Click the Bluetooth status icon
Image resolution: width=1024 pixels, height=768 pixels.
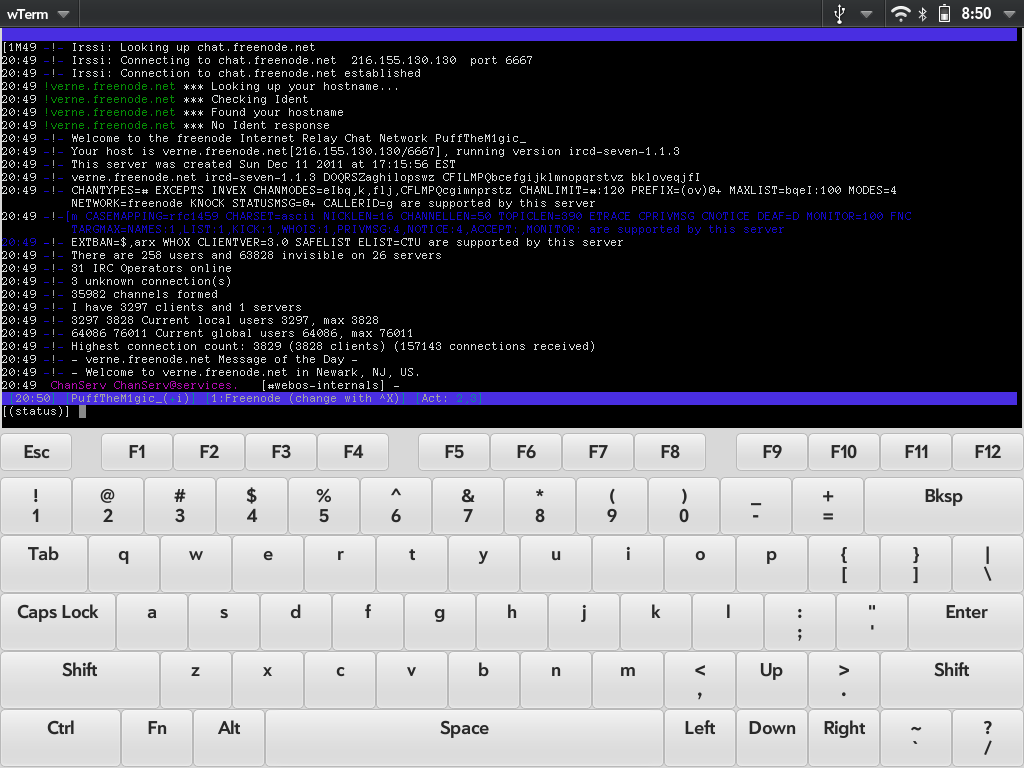point(923,14)
